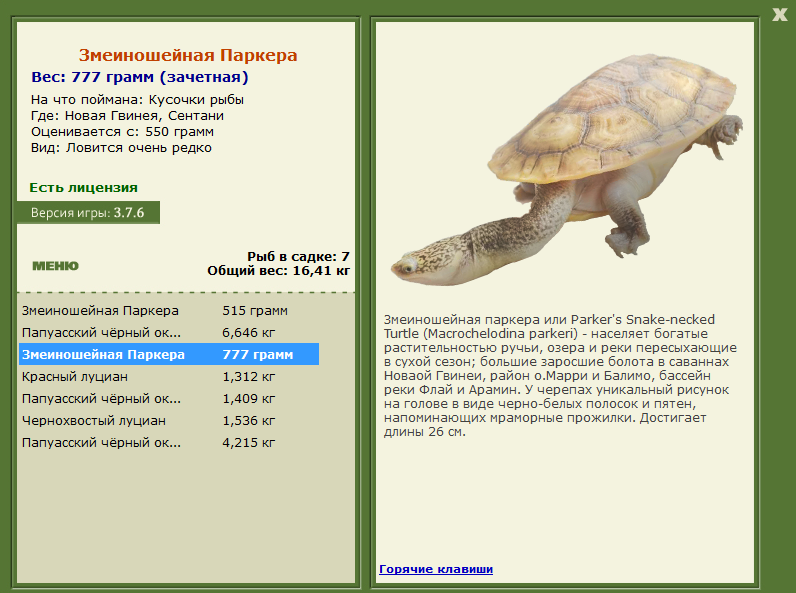Click the Где: Новая Гвинея, Сентани line
The image size is (796, 593).
coord(127,116)
